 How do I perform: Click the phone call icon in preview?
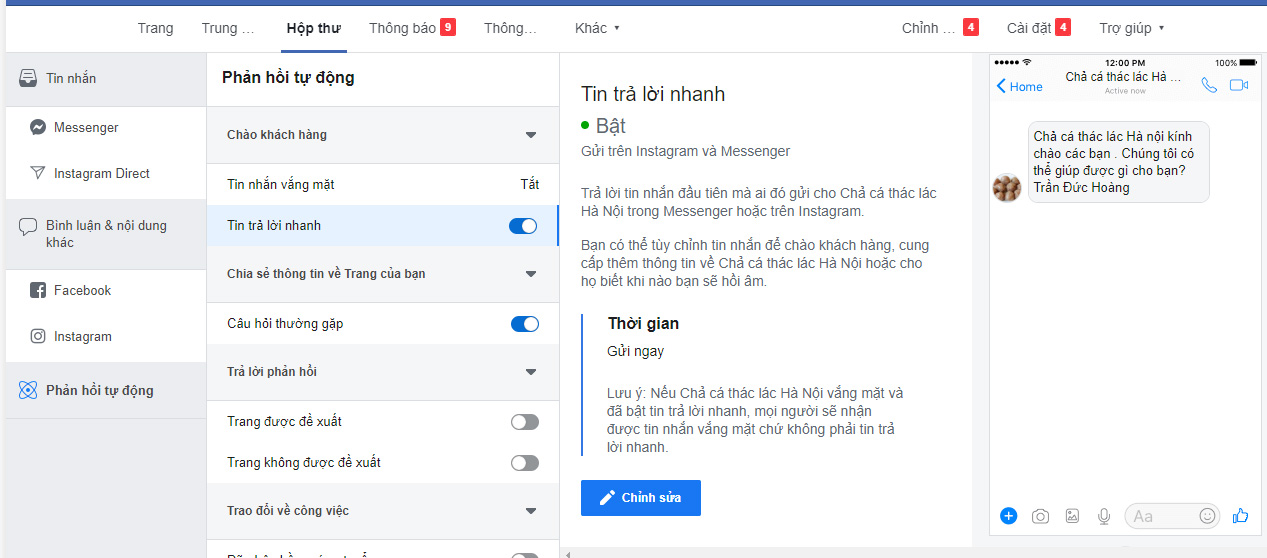click(x=1209, y=86)
